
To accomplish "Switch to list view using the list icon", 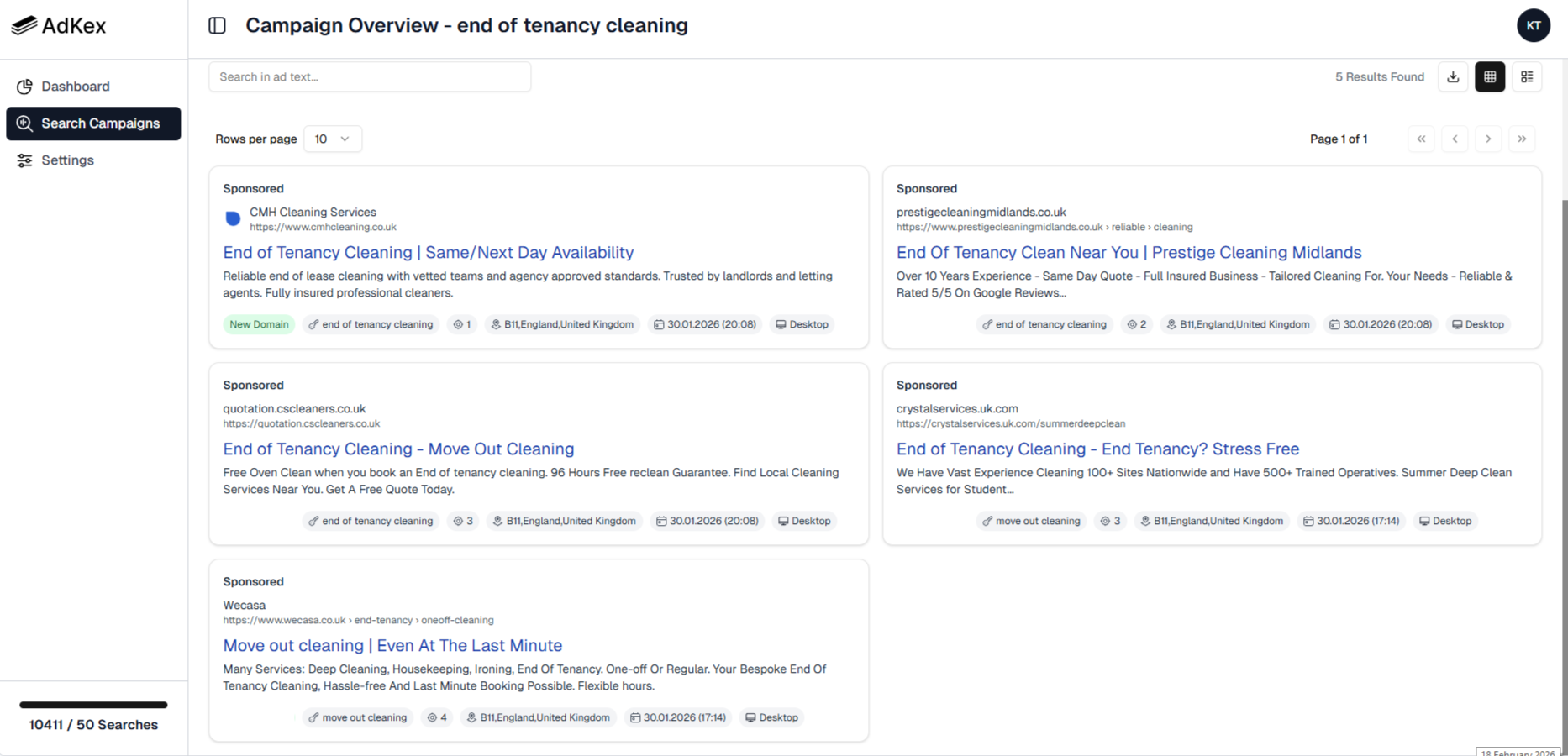I will [x=1528, y=76].
